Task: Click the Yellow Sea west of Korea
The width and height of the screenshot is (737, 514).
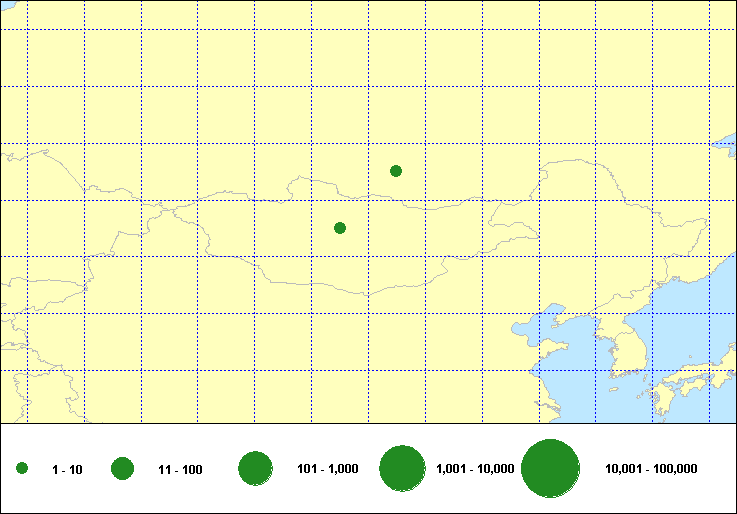Action: (x=580, y=375)
